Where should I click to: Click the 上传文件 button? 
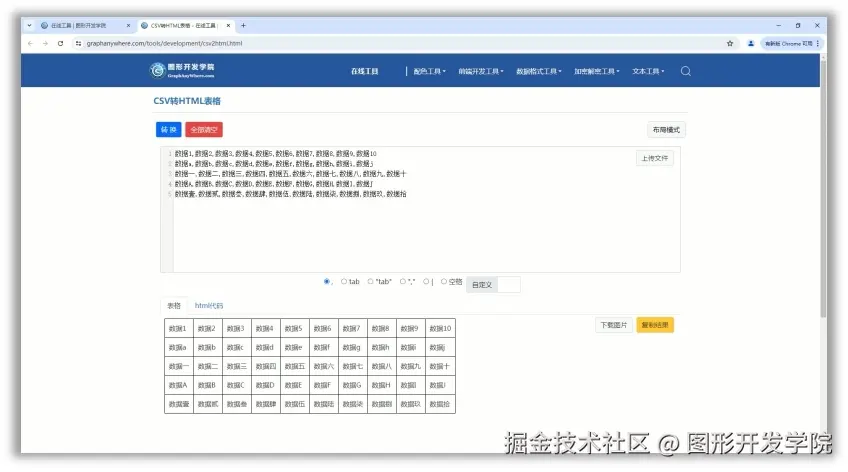pos(654,158)
